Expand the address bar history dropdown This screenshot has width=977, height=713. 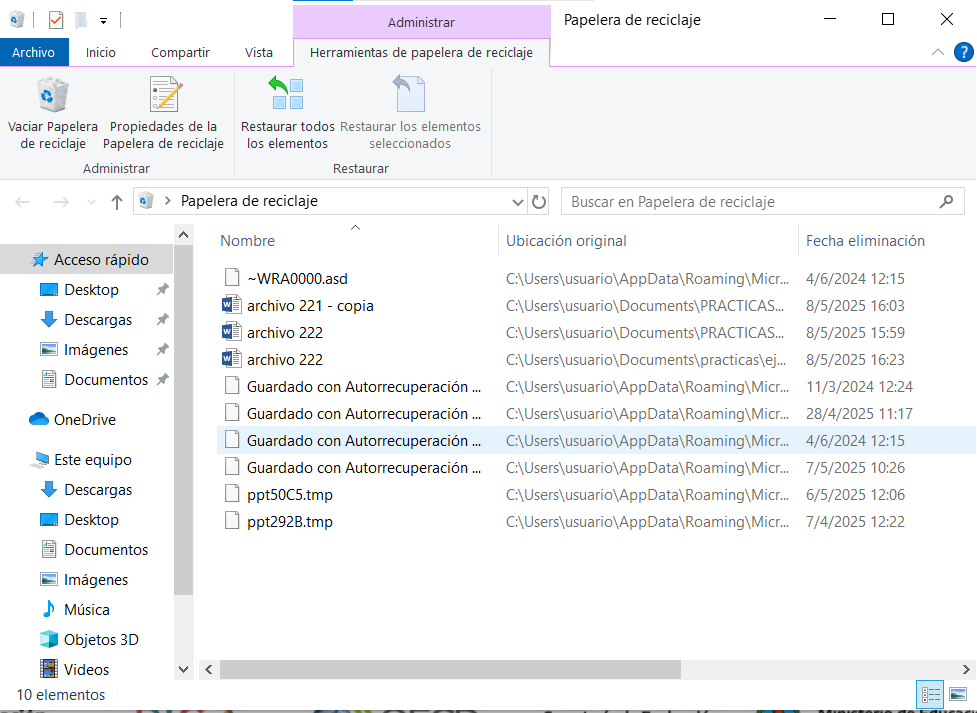517,202
